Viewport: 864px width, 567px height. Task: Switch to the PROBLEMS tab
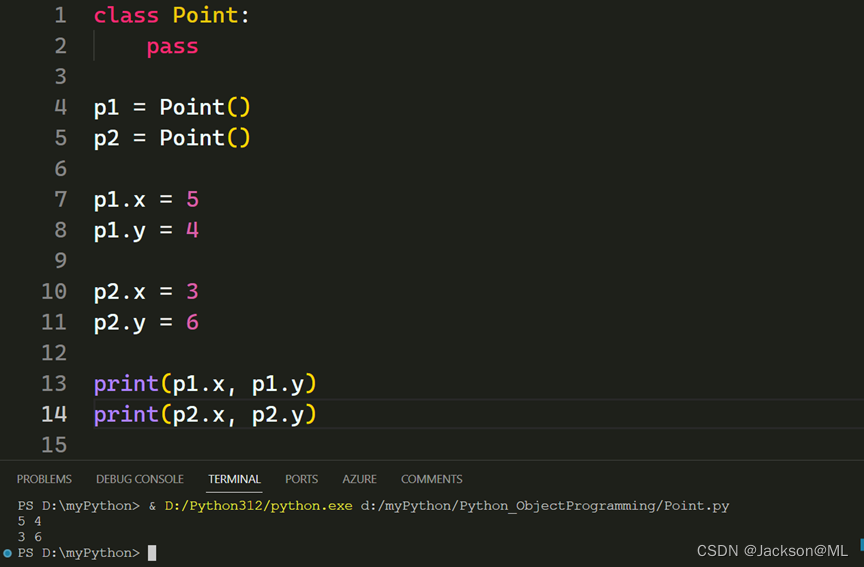click(44, 479)
